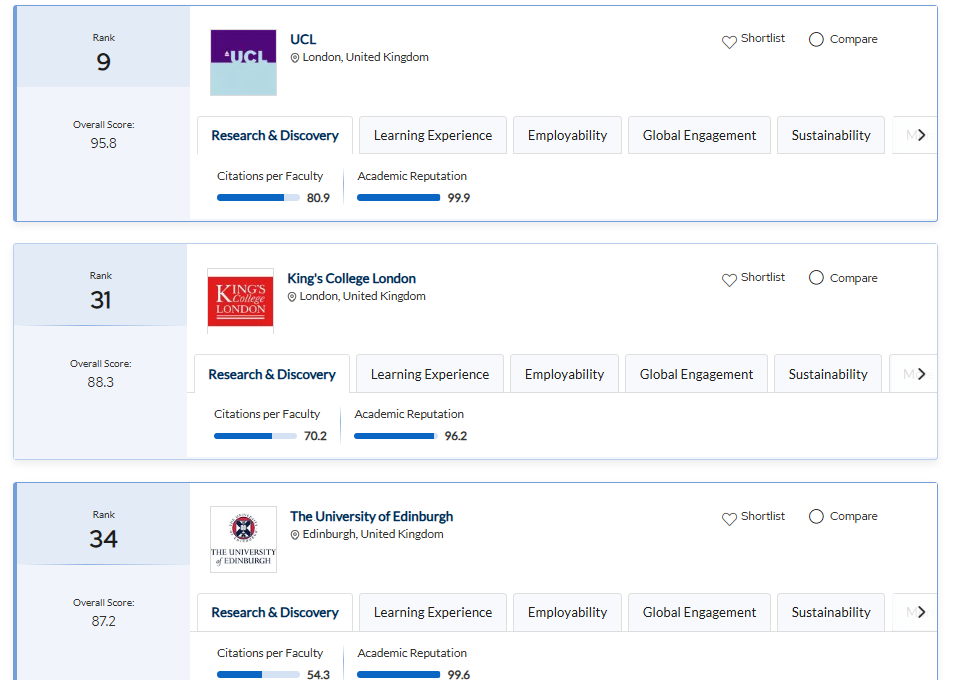
Task: Click UCL's 'London, United Kingdom' location text
Action: [x=365, y=57]
